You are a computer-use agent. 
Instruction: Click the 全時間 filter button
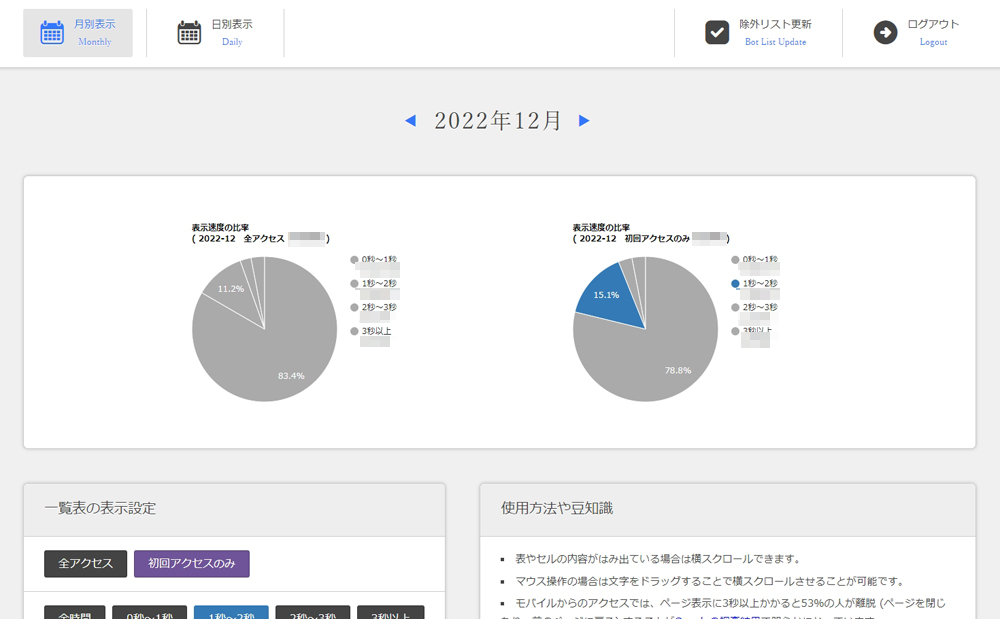click(x=75, y=613)
